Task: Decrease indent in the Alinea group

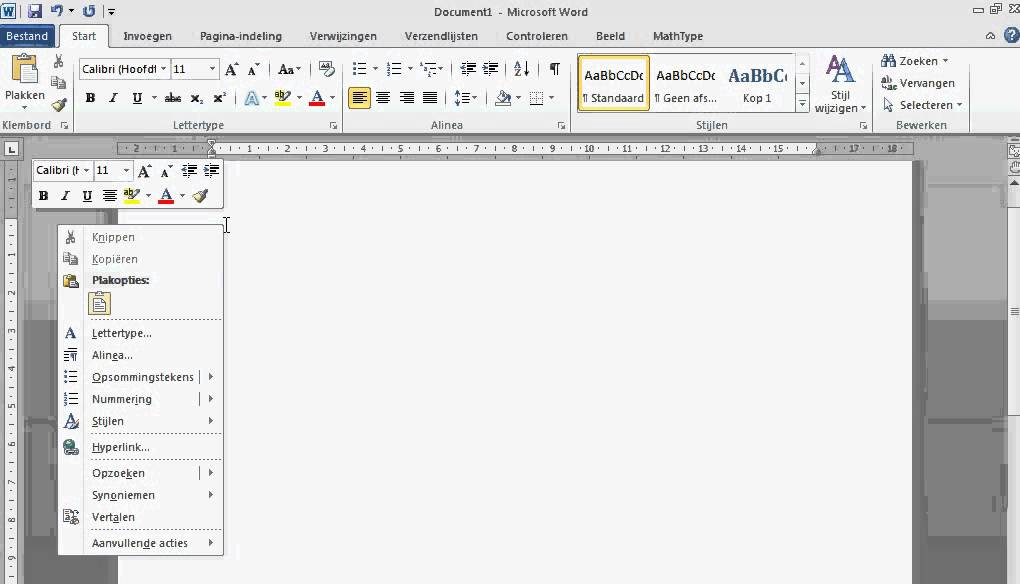Action: tap(468, 69)
